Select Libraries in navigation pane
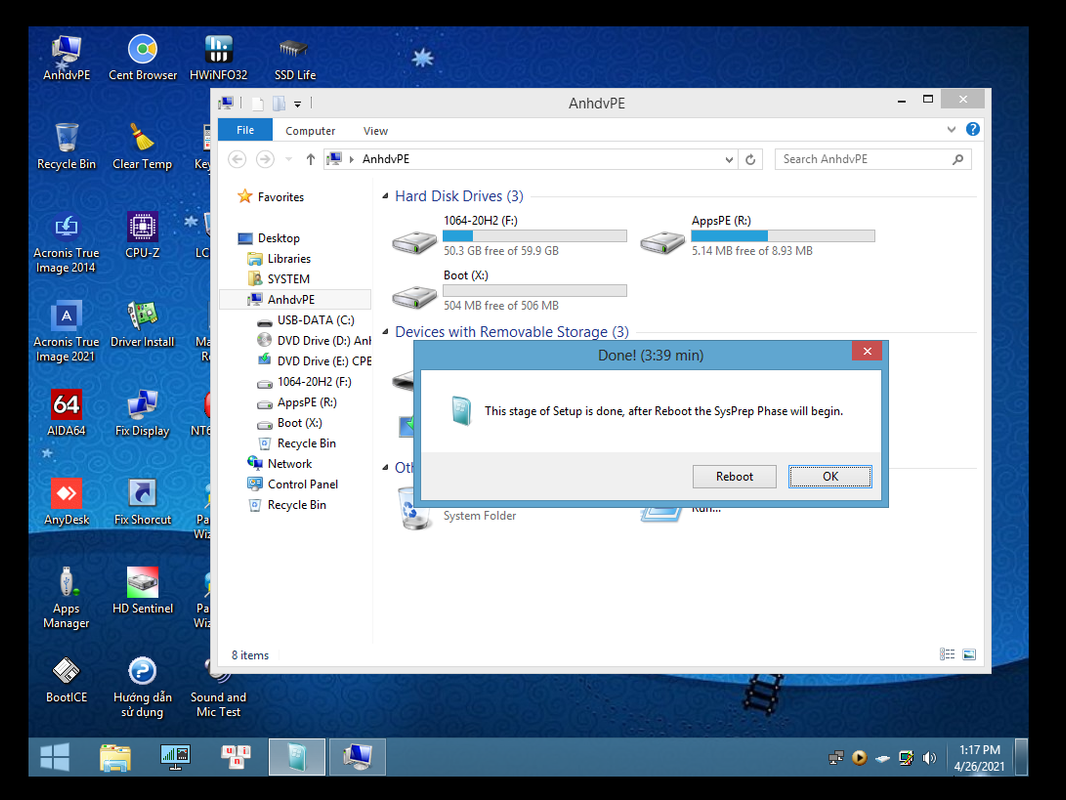The height and width of the screenshot is (800, 1066). coord(279,258)
